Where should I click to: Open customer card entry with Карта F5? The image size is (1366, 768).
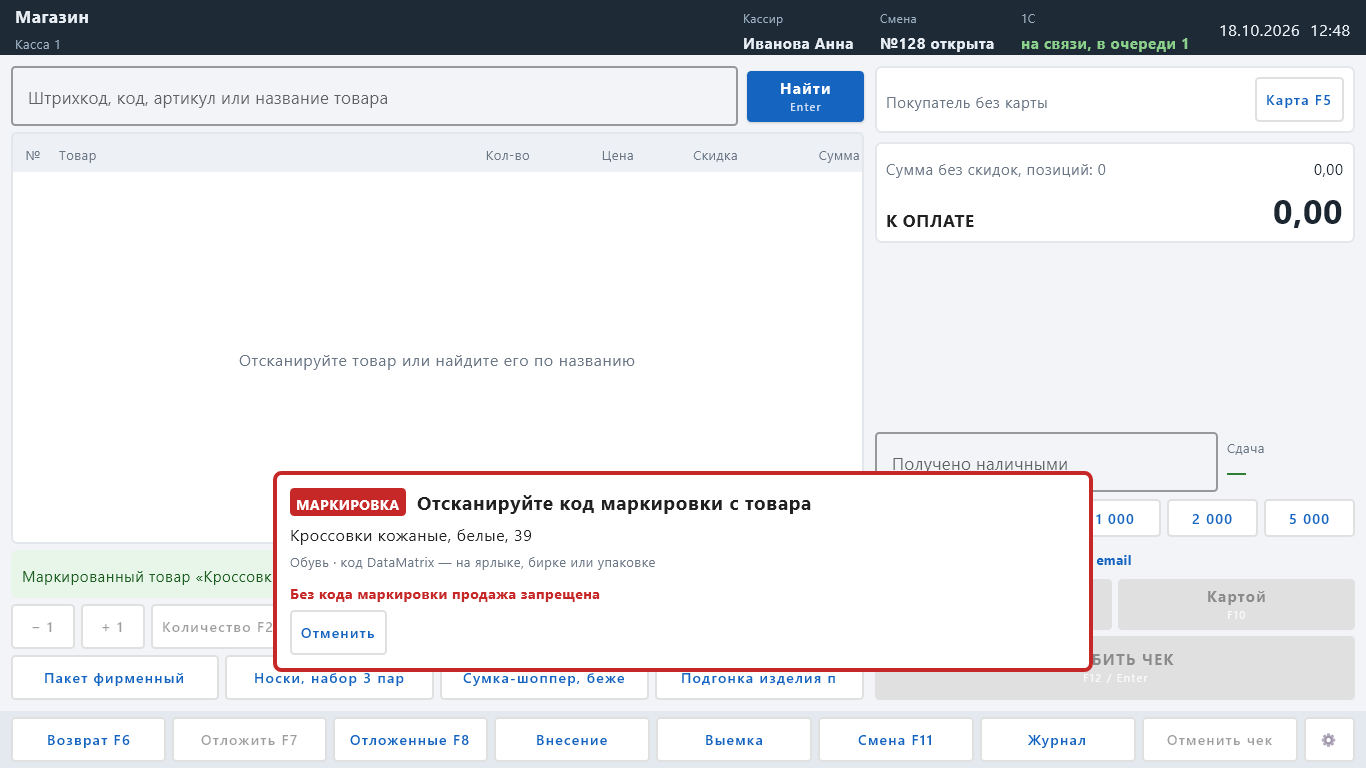[1299, 100]
